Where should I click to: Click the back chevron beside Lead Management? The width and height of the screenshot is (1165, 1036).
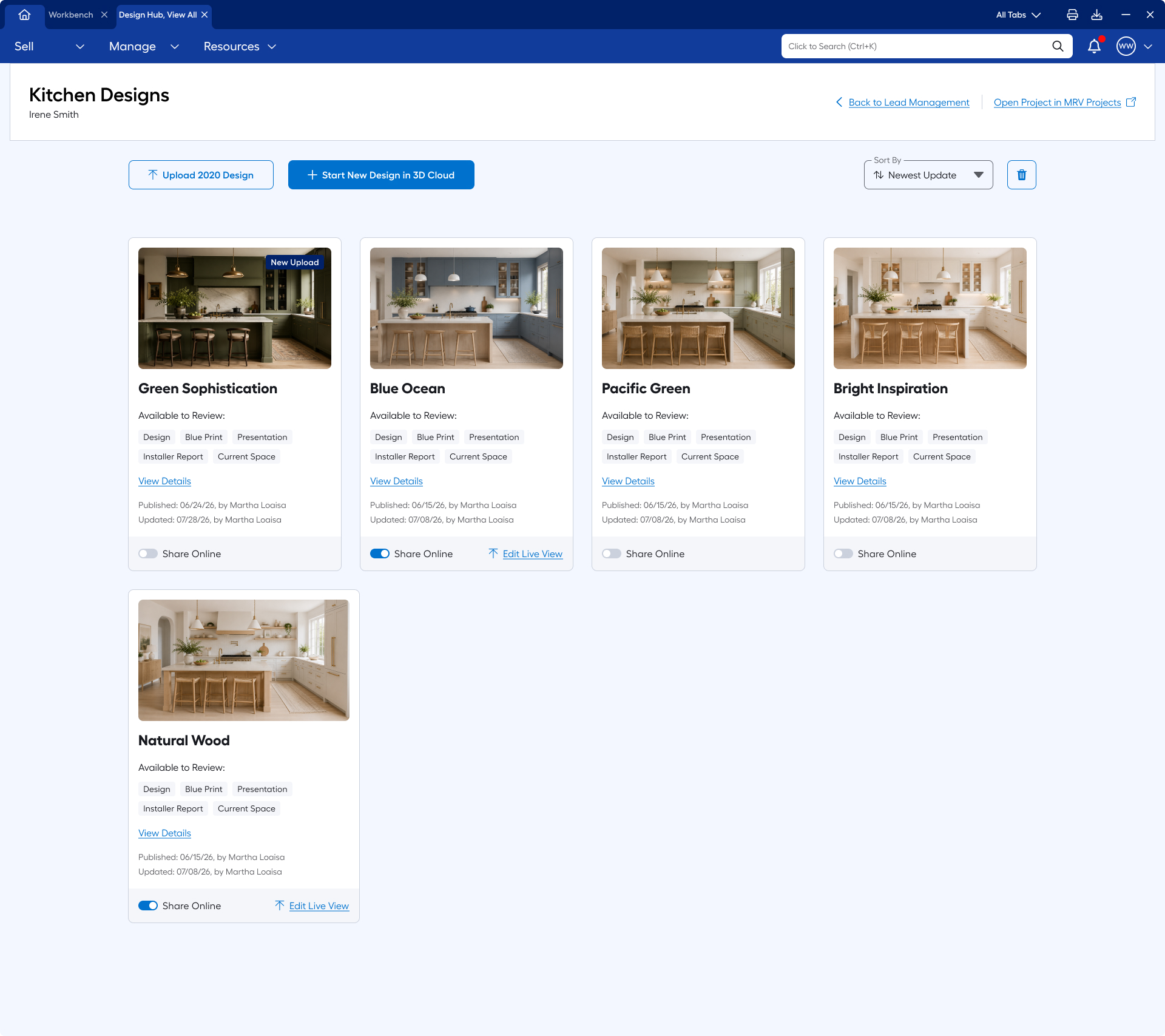(839, 102)
